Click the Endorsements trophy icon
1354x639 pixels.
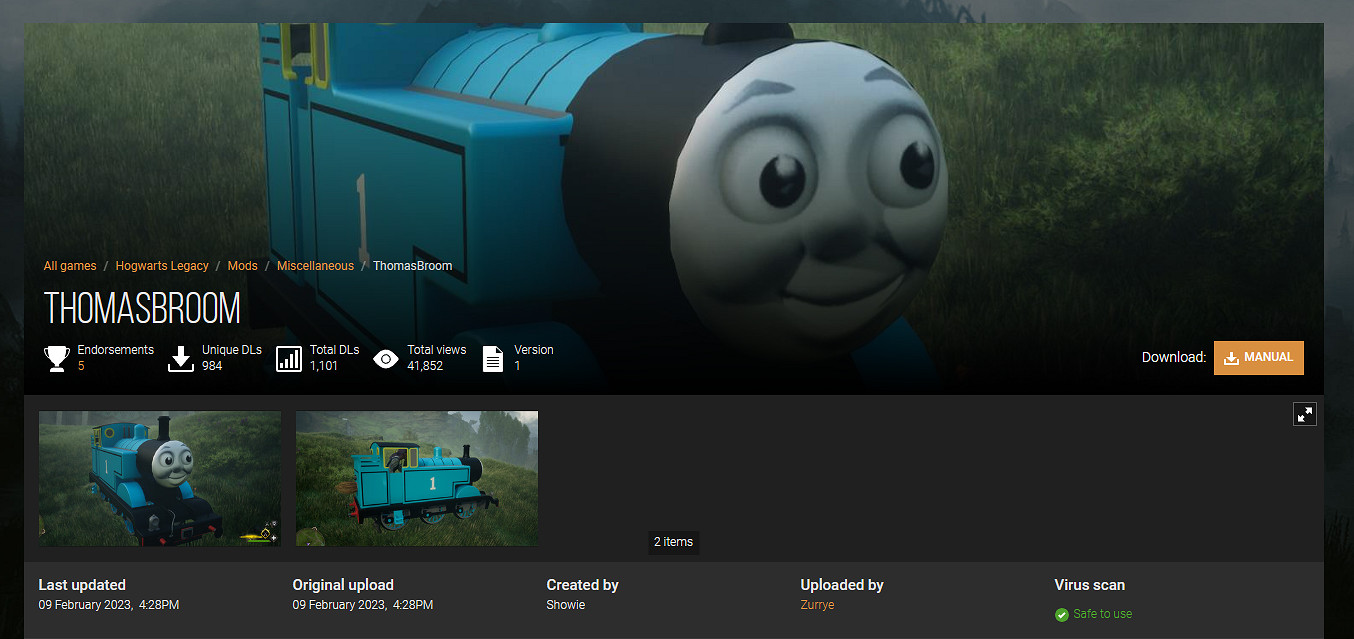pyautogui.click(x=56, y=358)
